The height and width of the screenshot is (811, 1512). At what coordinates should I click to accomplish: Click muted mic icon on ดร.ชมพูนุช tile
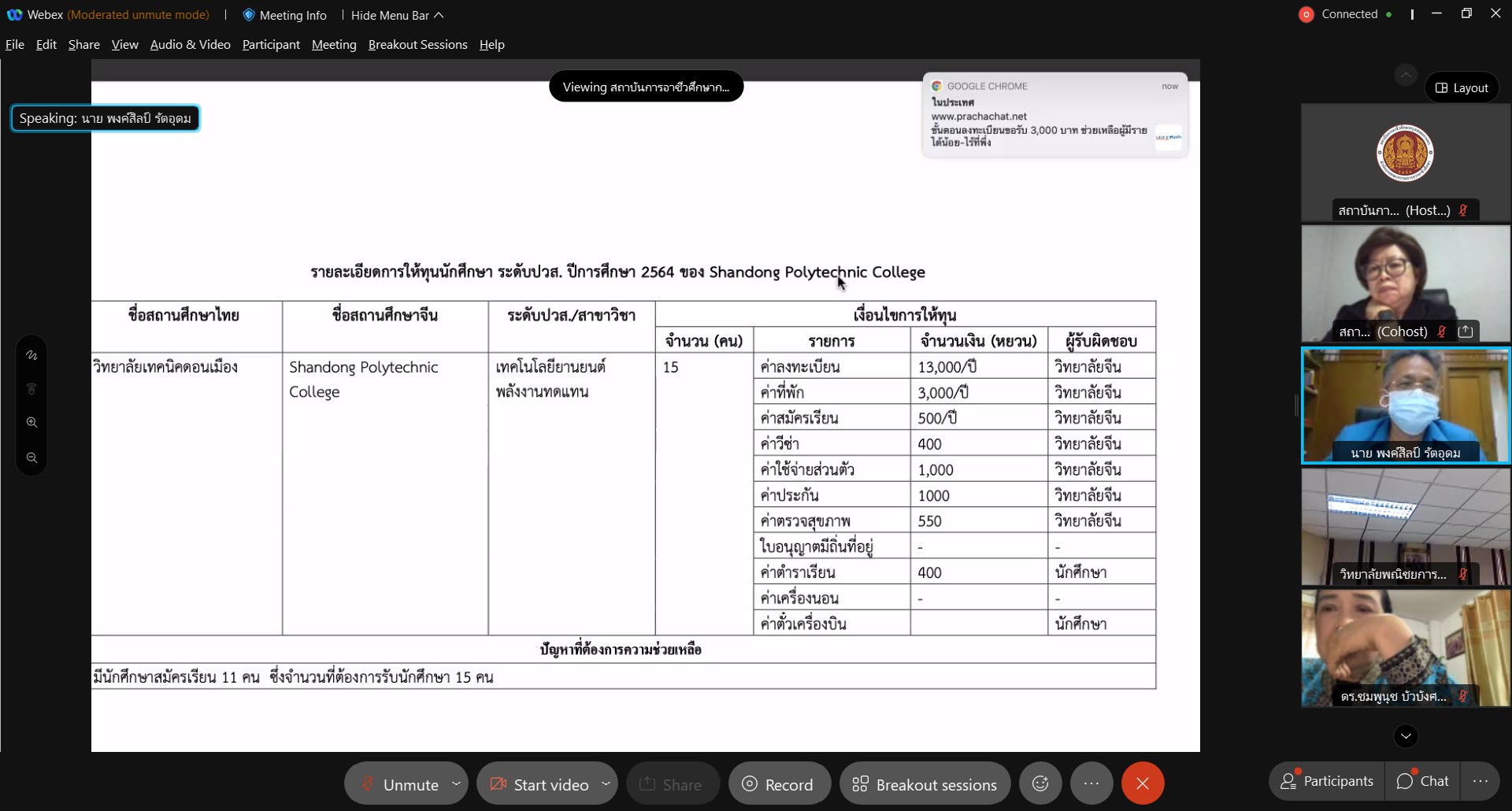coord(1463,696)
